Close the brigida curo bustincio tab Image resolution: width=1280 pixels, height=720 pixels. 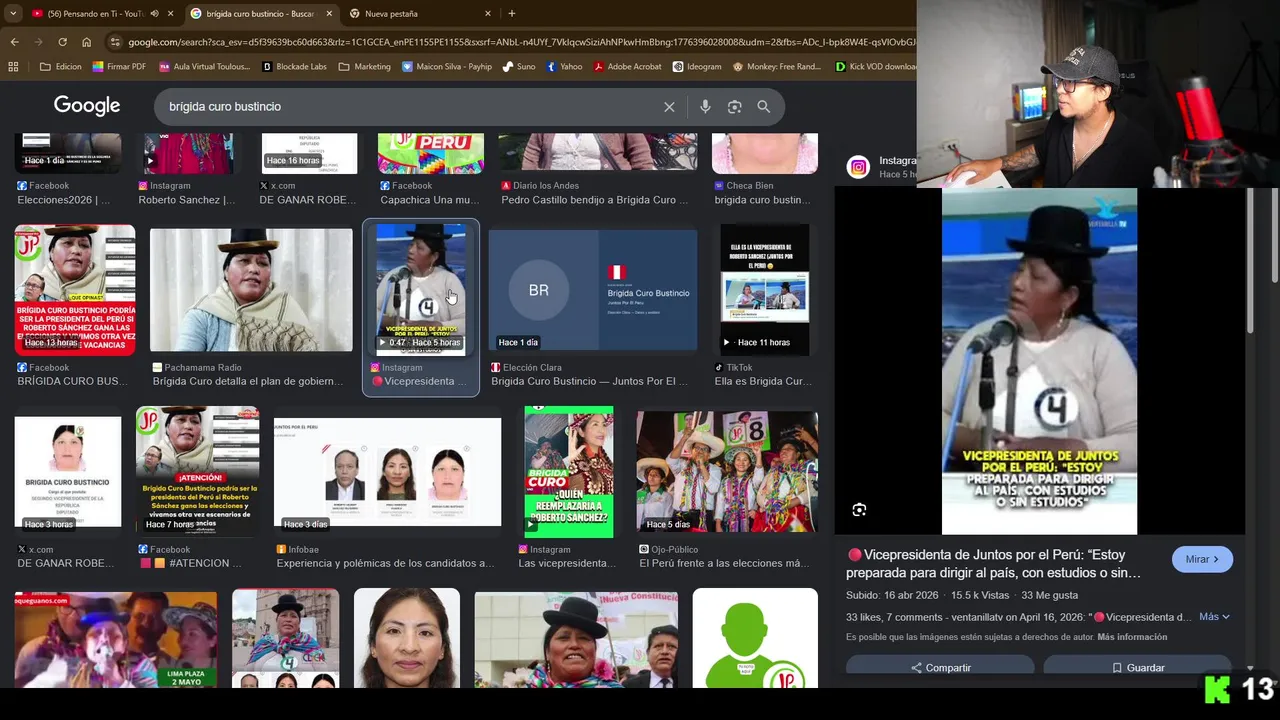pyautogui.click(x=329, y=13)
